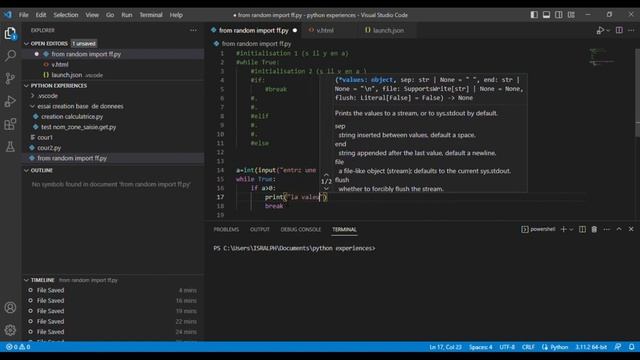Open terminal panel more actions

click(607, 229)
